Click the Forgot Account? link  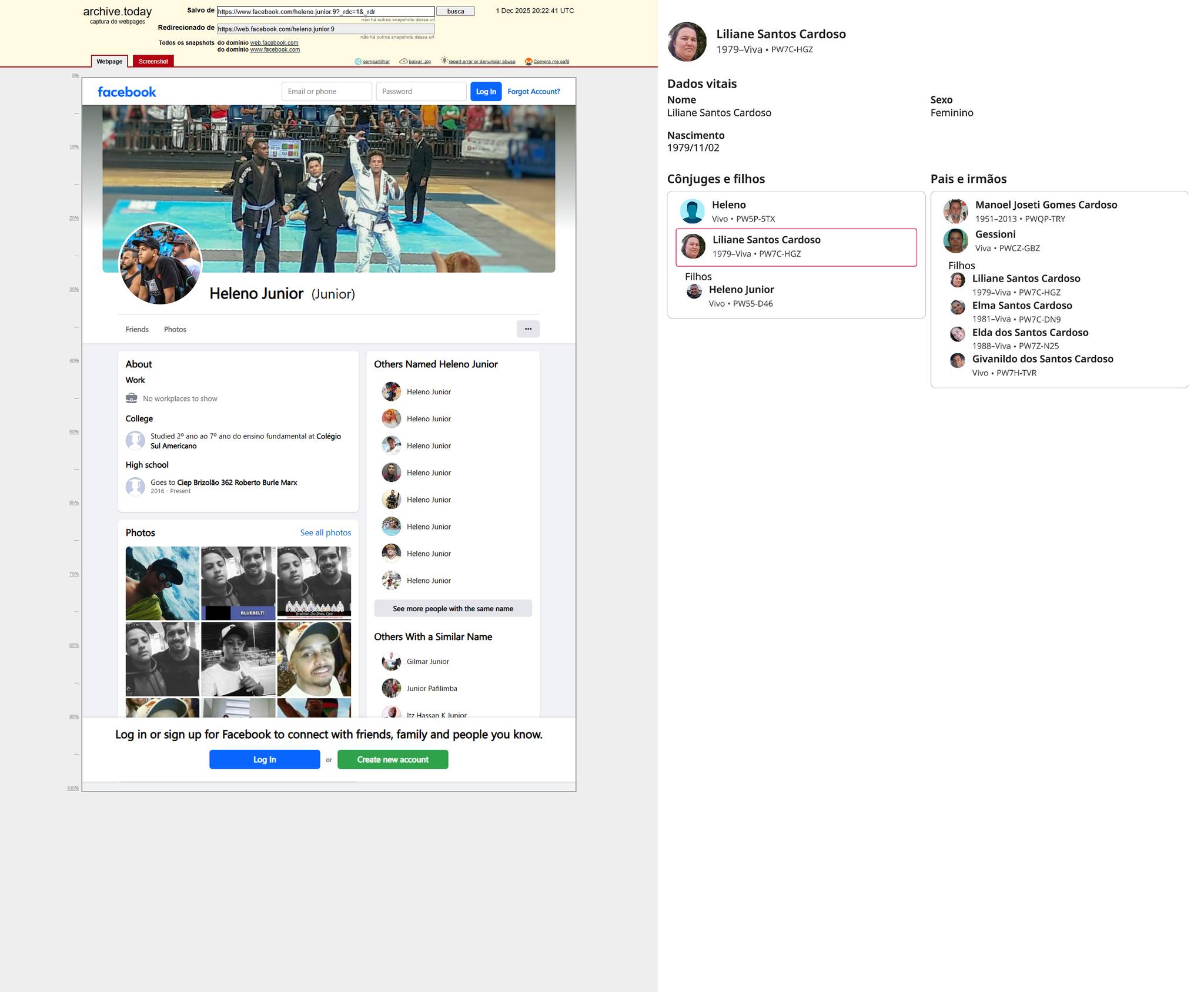533,92
